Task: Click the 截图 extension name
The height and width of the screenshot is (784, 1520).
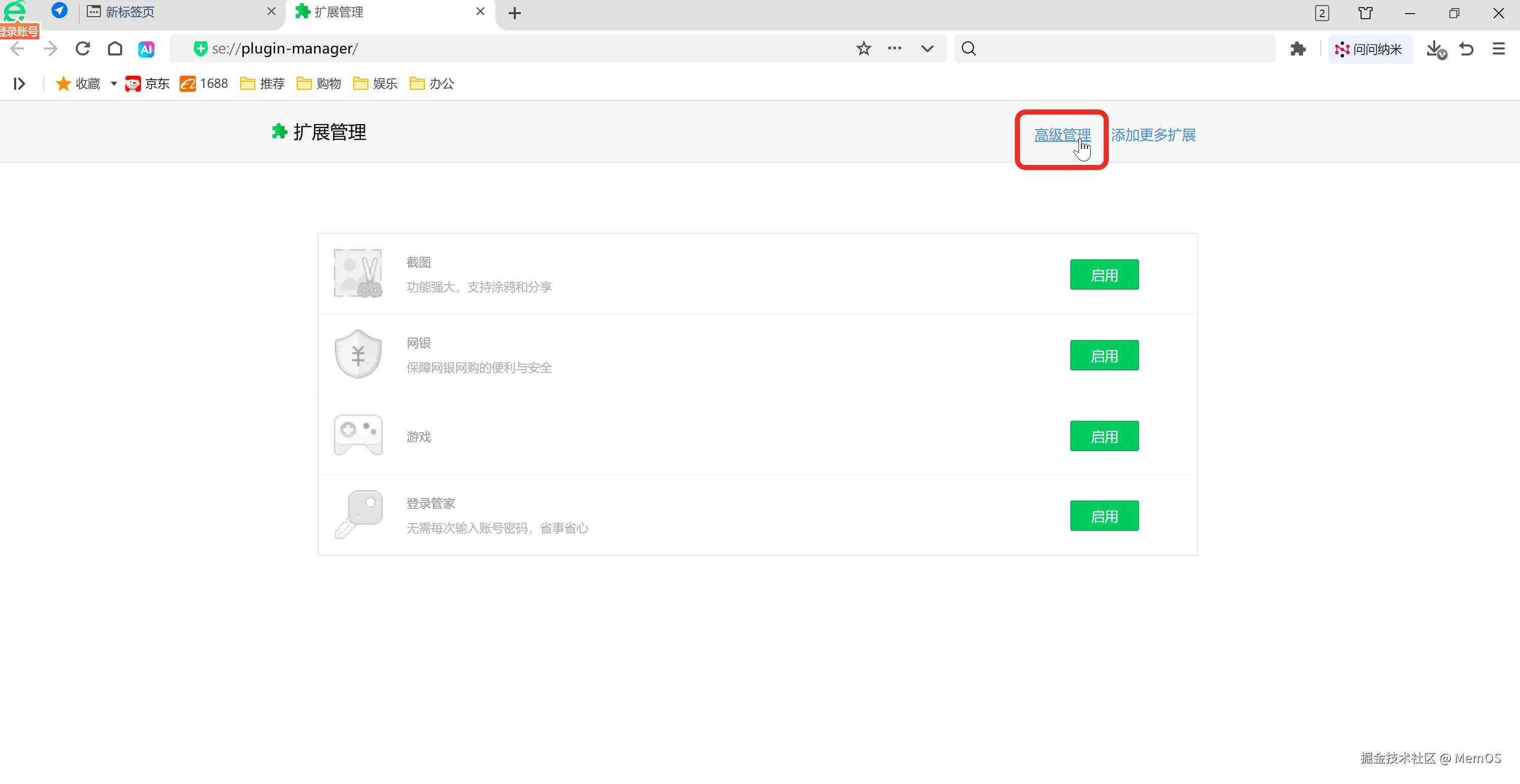Action: [x=418, y=262]
